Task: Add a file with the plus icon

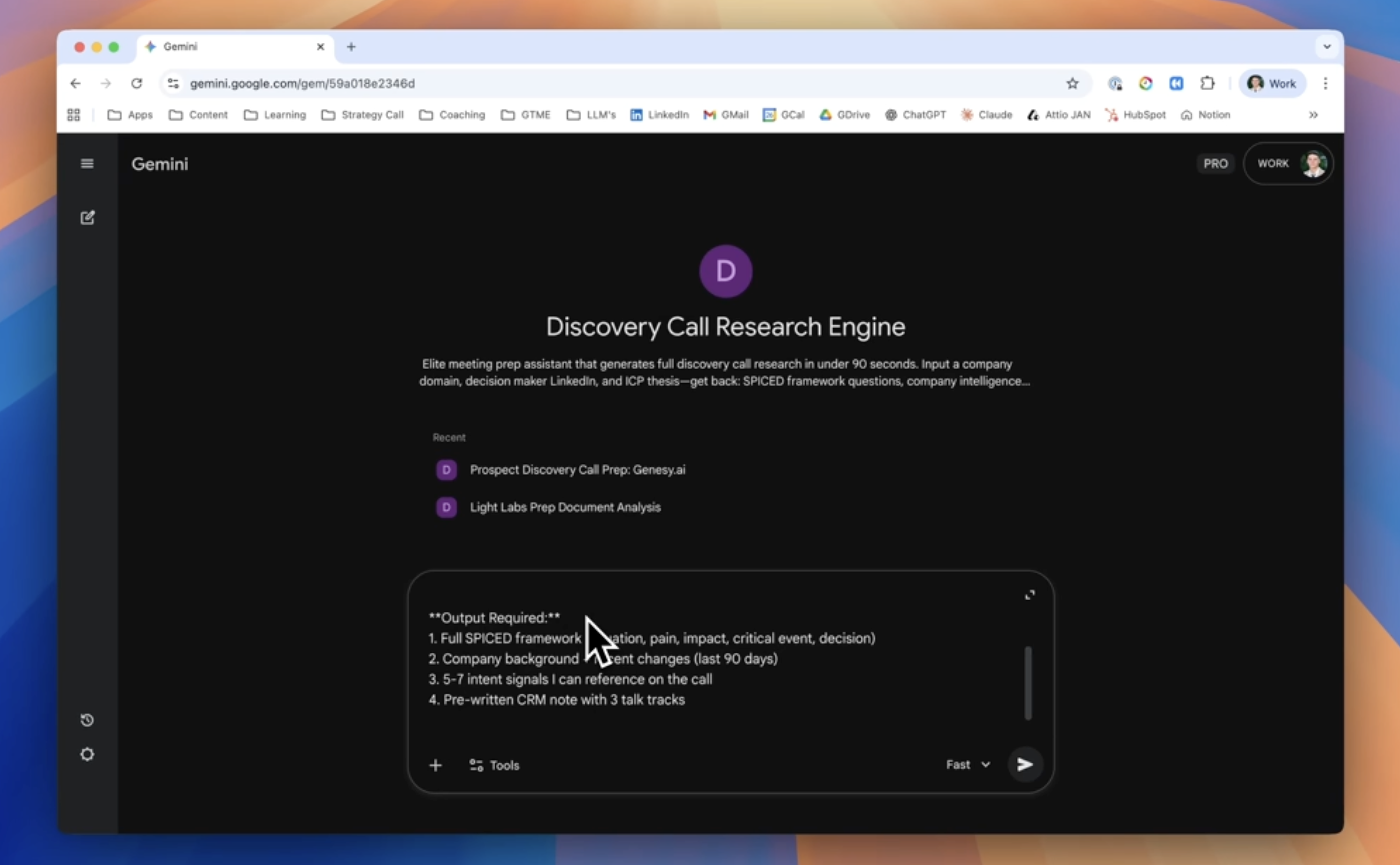Action: pos(435,765)
